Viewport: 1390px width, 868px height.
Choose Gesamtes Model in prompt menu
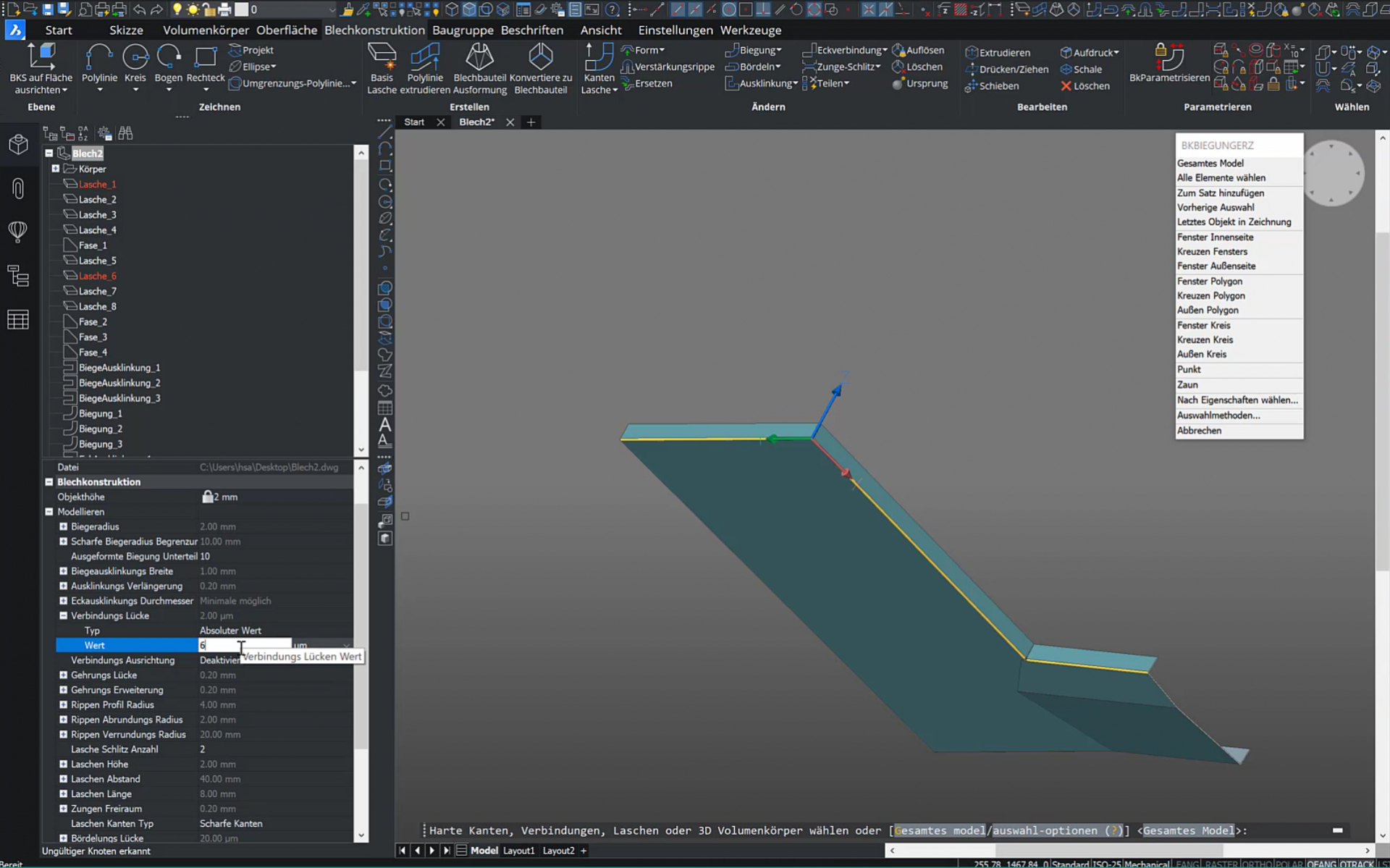(1239, 163)
